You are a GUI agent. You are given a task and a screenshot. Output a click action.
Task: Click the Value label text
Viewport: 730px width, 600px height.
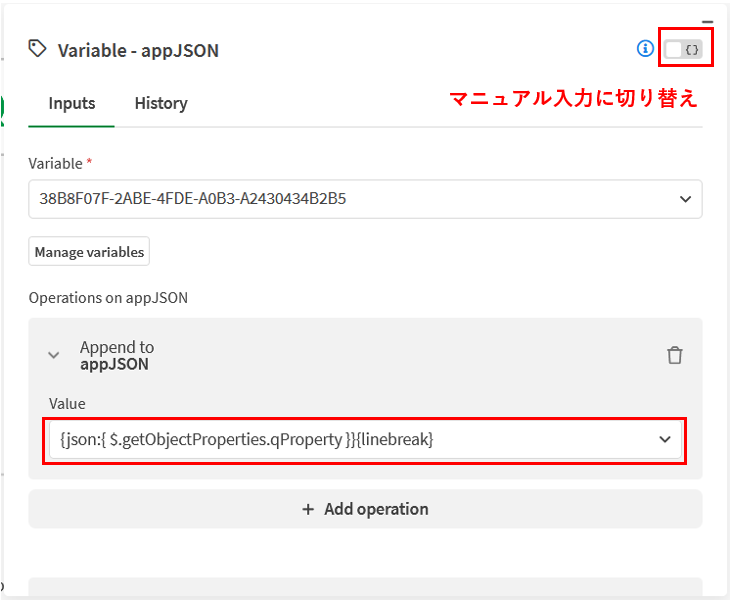[67, 404]
